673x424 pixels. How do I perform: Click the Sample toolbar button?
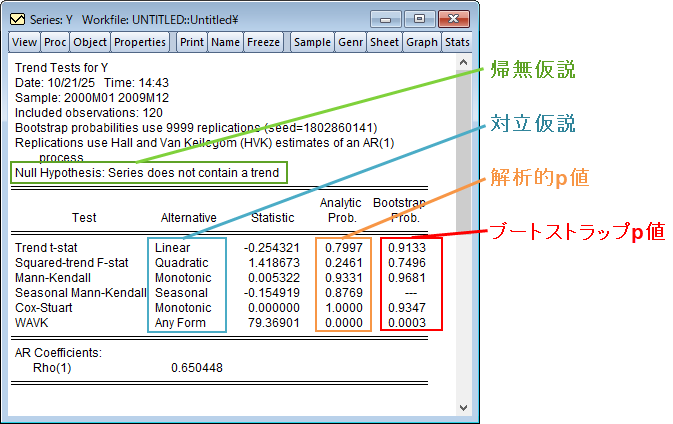[x=312, y=42]
